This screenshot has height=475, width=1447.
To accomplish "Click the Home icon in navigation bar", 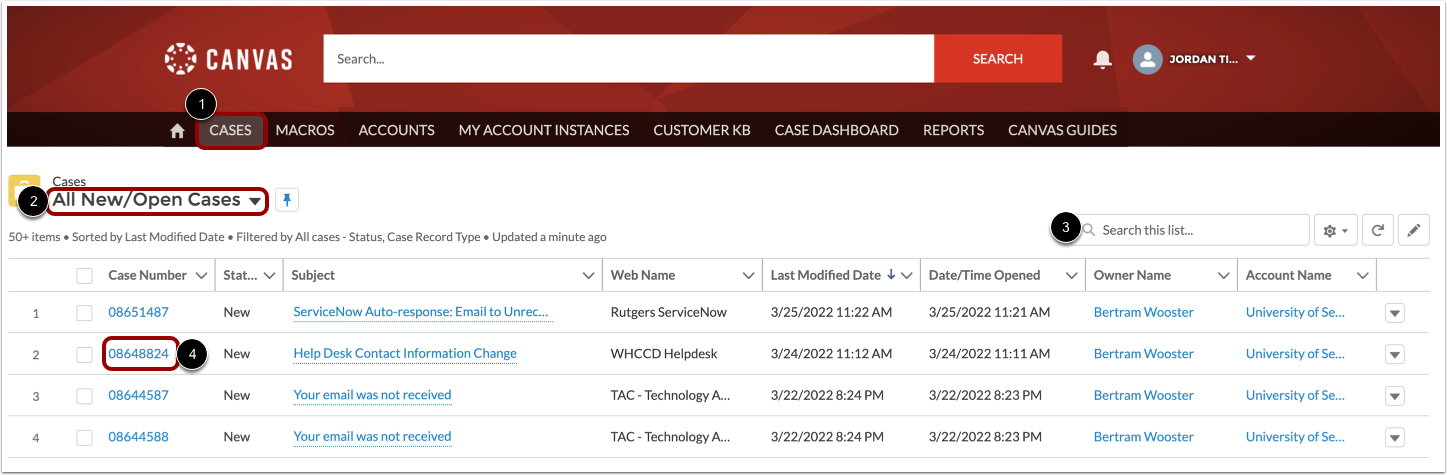I will click(177, 131).
